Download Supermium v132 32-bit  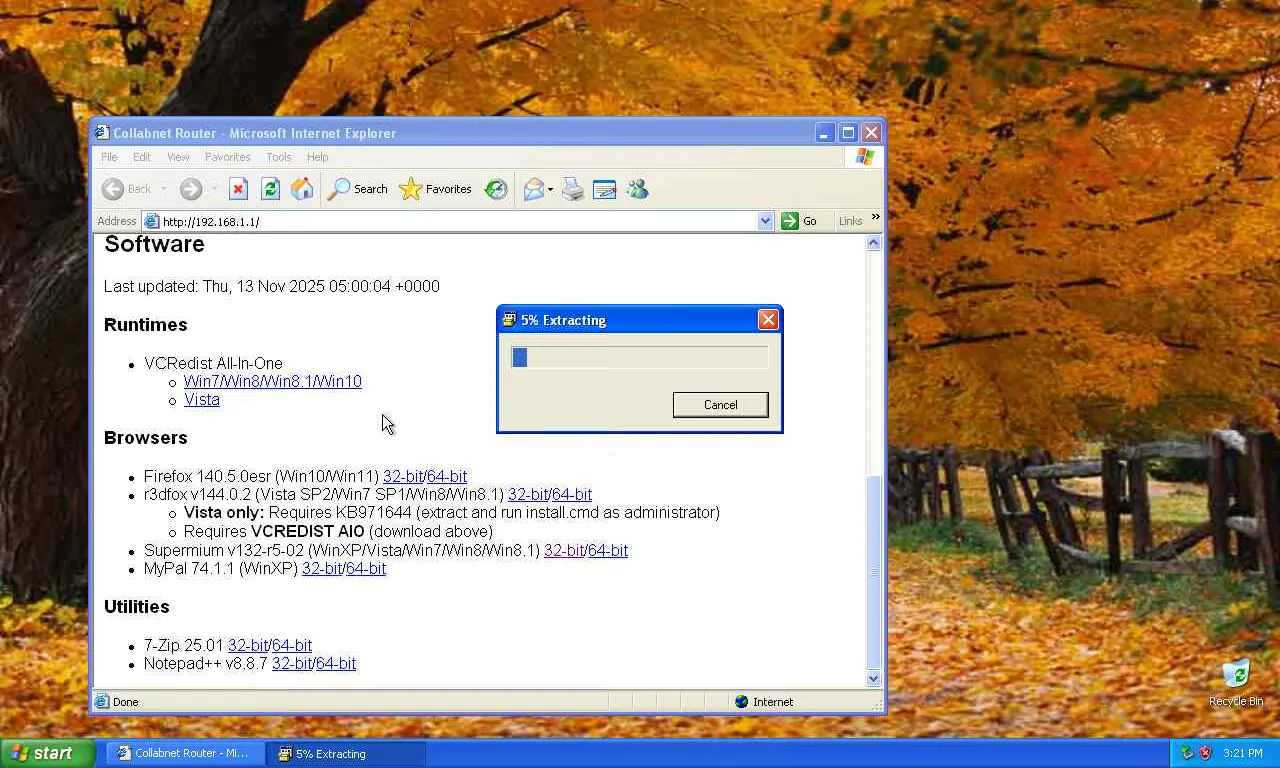tap(564, 550)
